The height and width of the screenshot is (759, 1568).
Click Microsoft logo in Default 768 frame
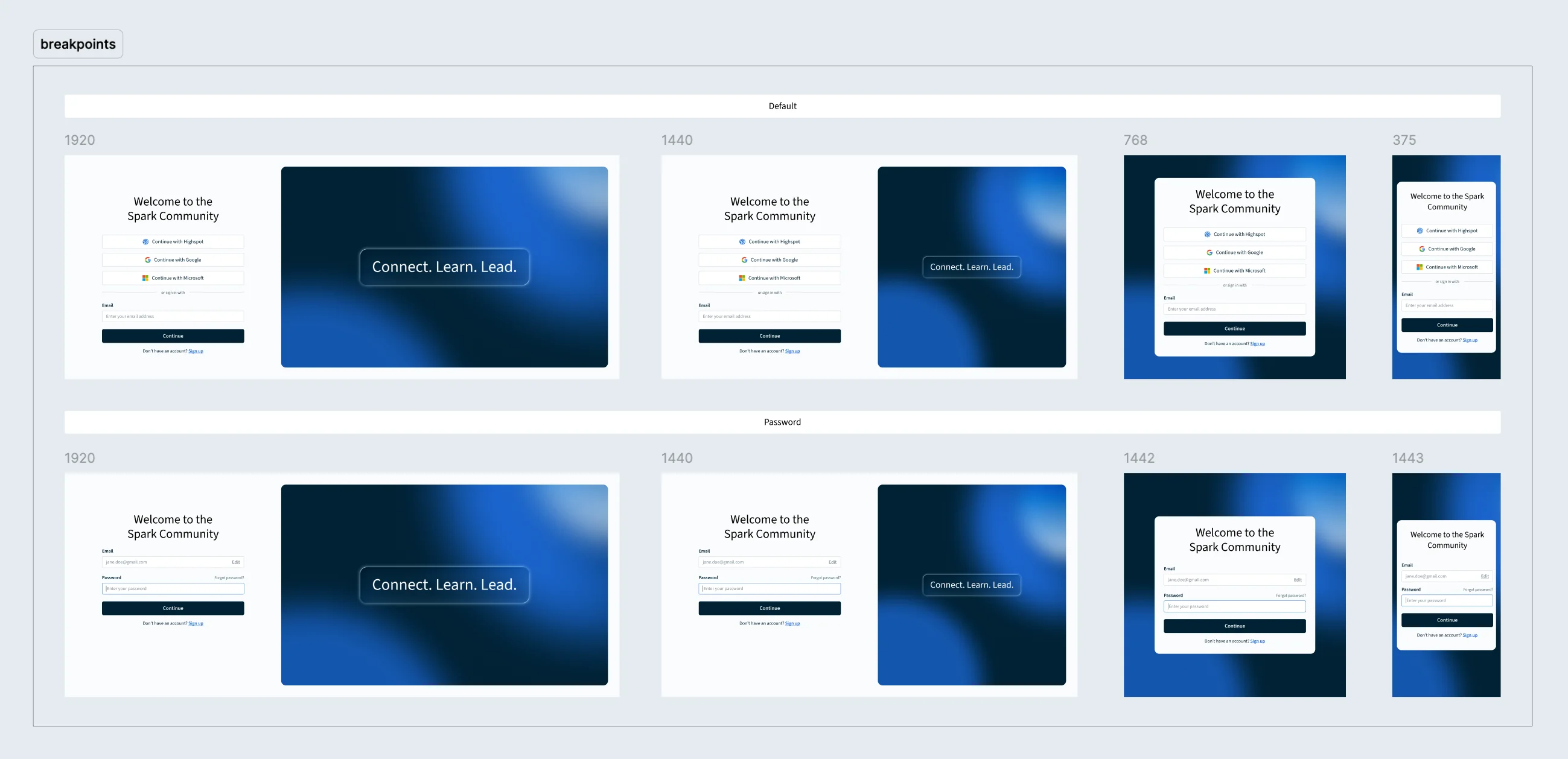(1206, 271)
